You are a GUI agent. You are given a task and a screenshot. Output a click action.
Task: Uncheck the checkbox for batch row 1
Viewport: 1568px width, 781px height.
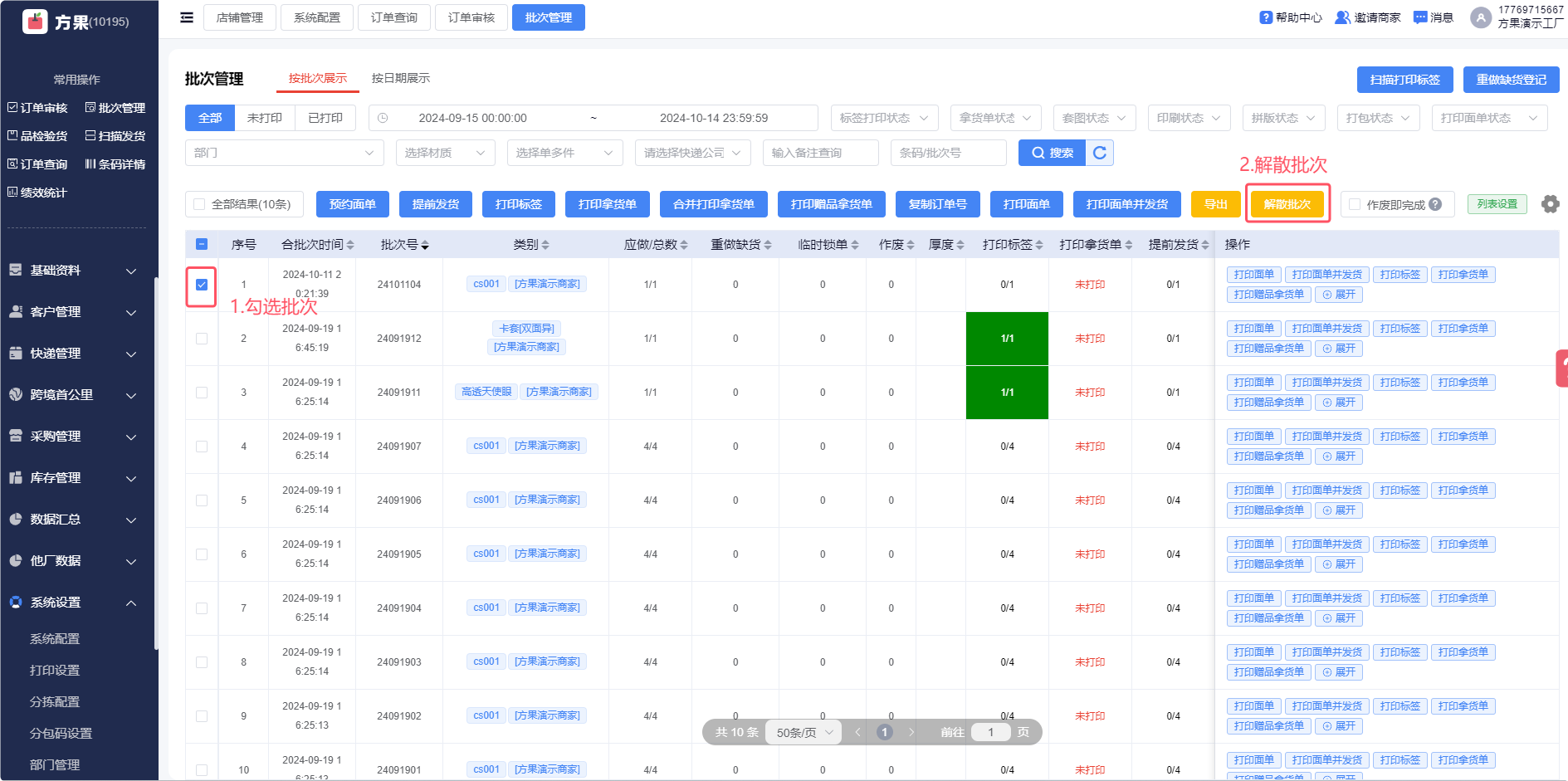(202, 285)
